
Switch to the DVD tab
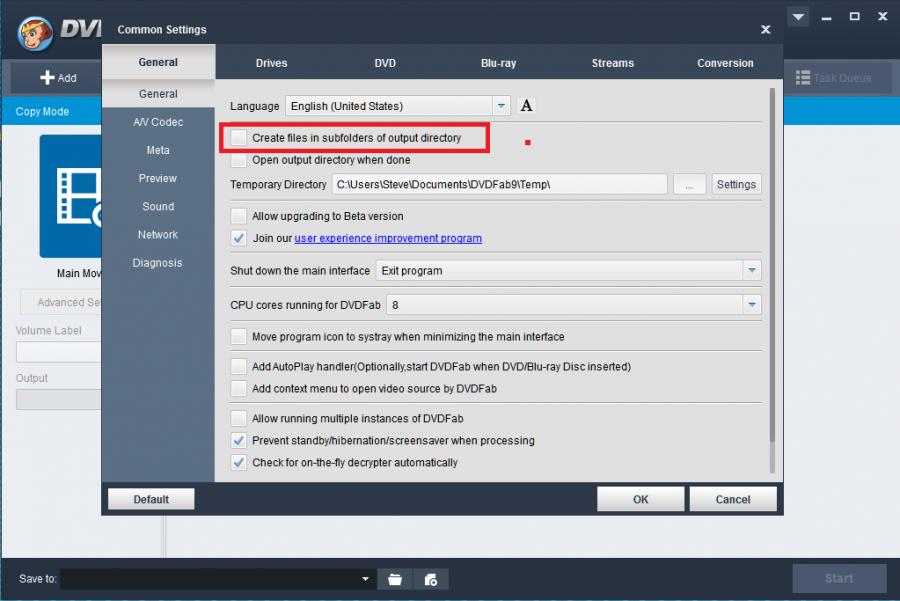tap(385, 63)
